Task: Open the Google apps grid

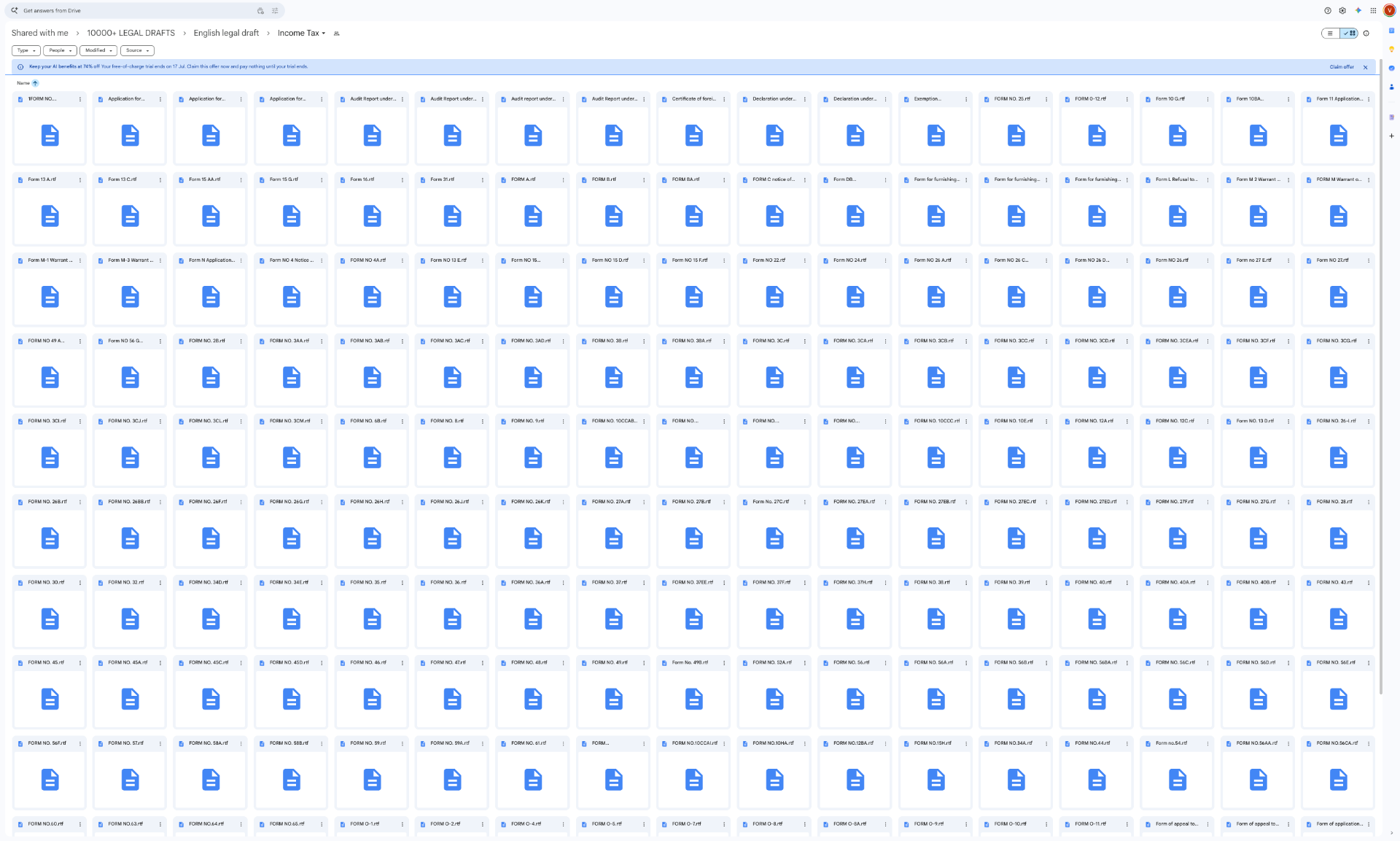Action: (x=1373, y=11)
